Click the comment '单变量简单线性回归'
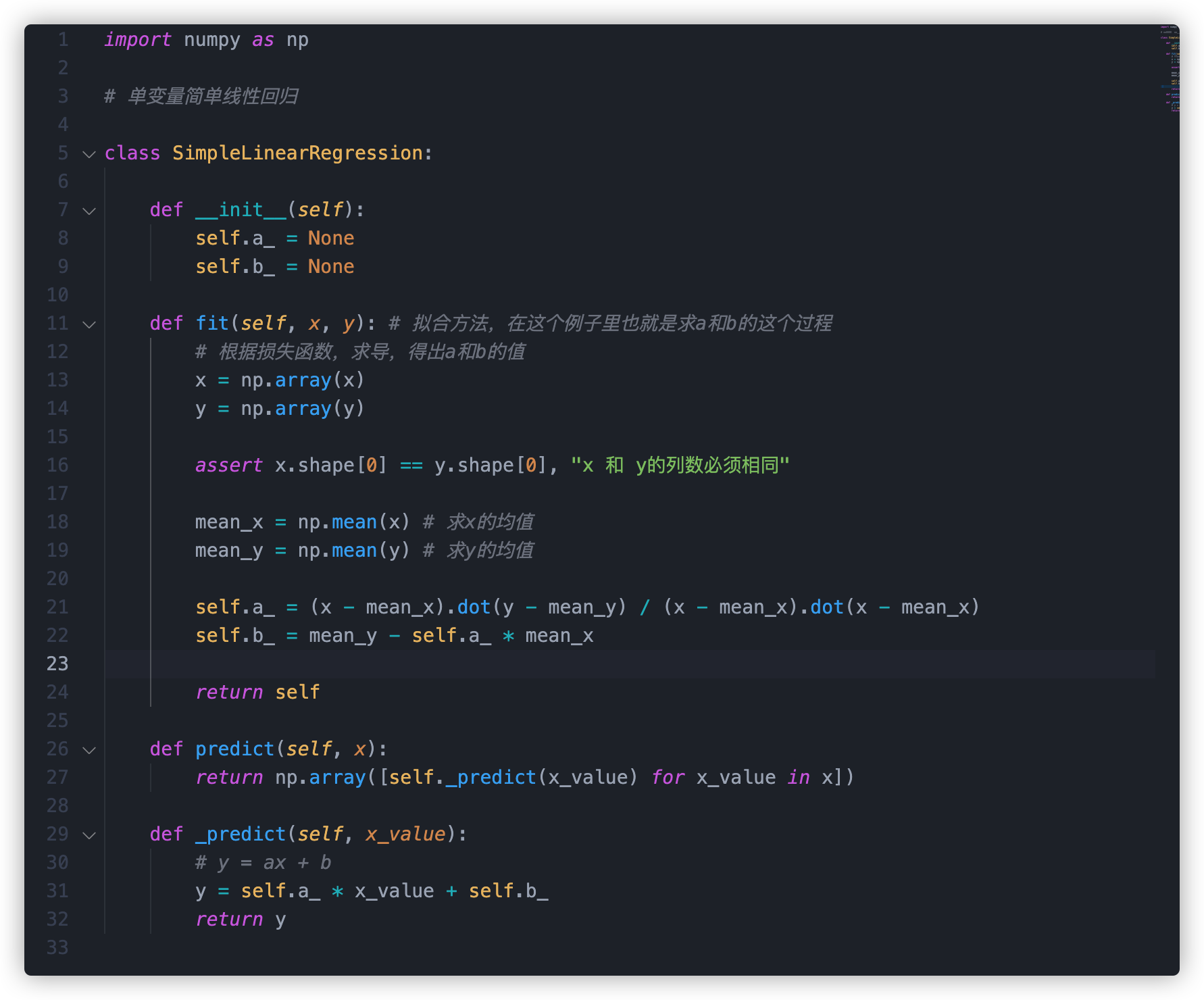1204x1000 pixels. 213,96
